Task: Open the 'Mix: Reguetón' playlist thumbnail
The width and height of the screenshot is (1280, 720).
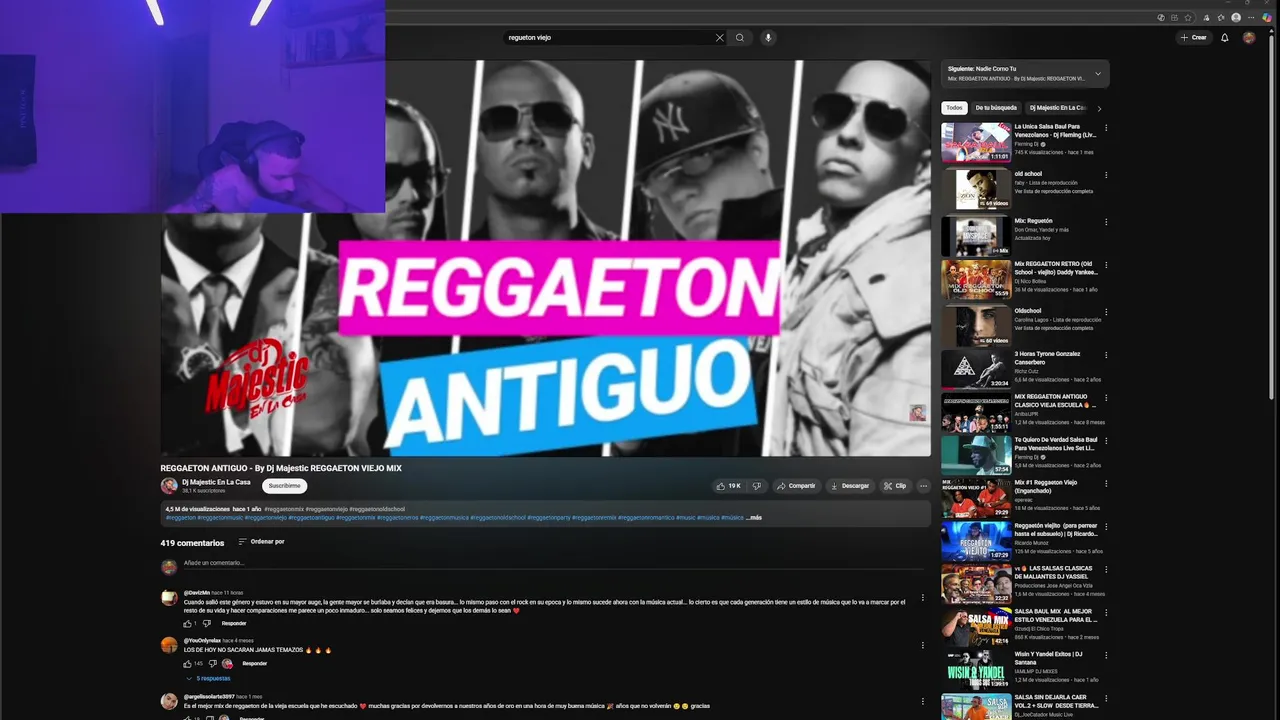Action: pos(976,236)
